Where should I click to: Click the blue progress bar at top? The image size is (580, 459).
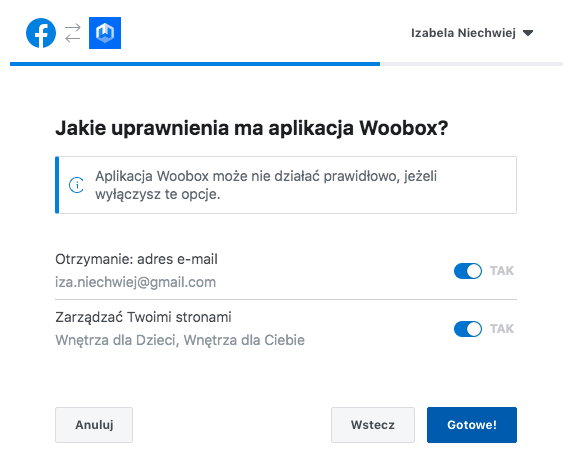click(195, 64)
